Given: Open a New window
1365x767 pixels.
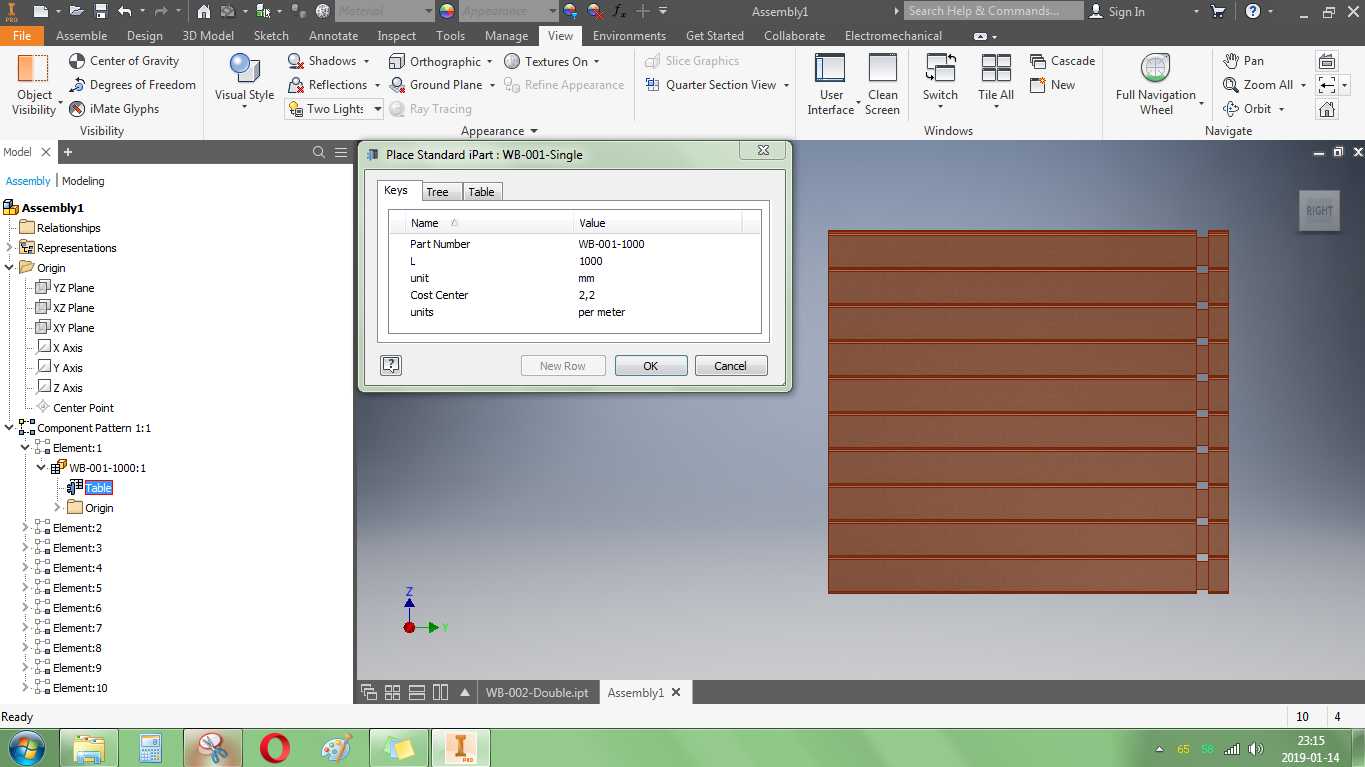Looking at the screenshot, I should [x=1052, y=85].
